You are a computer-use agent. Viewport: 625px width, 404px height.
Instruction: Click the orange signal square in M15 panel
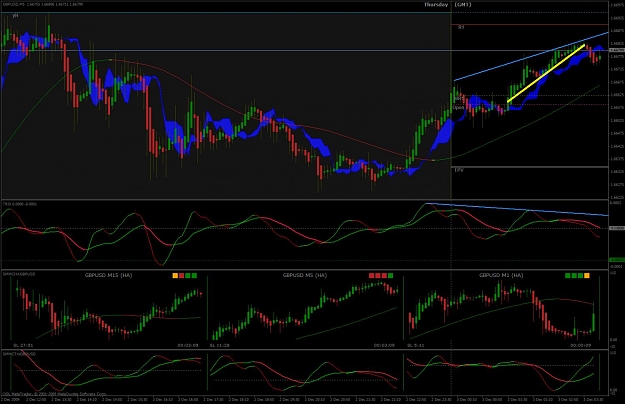[175, 276]
